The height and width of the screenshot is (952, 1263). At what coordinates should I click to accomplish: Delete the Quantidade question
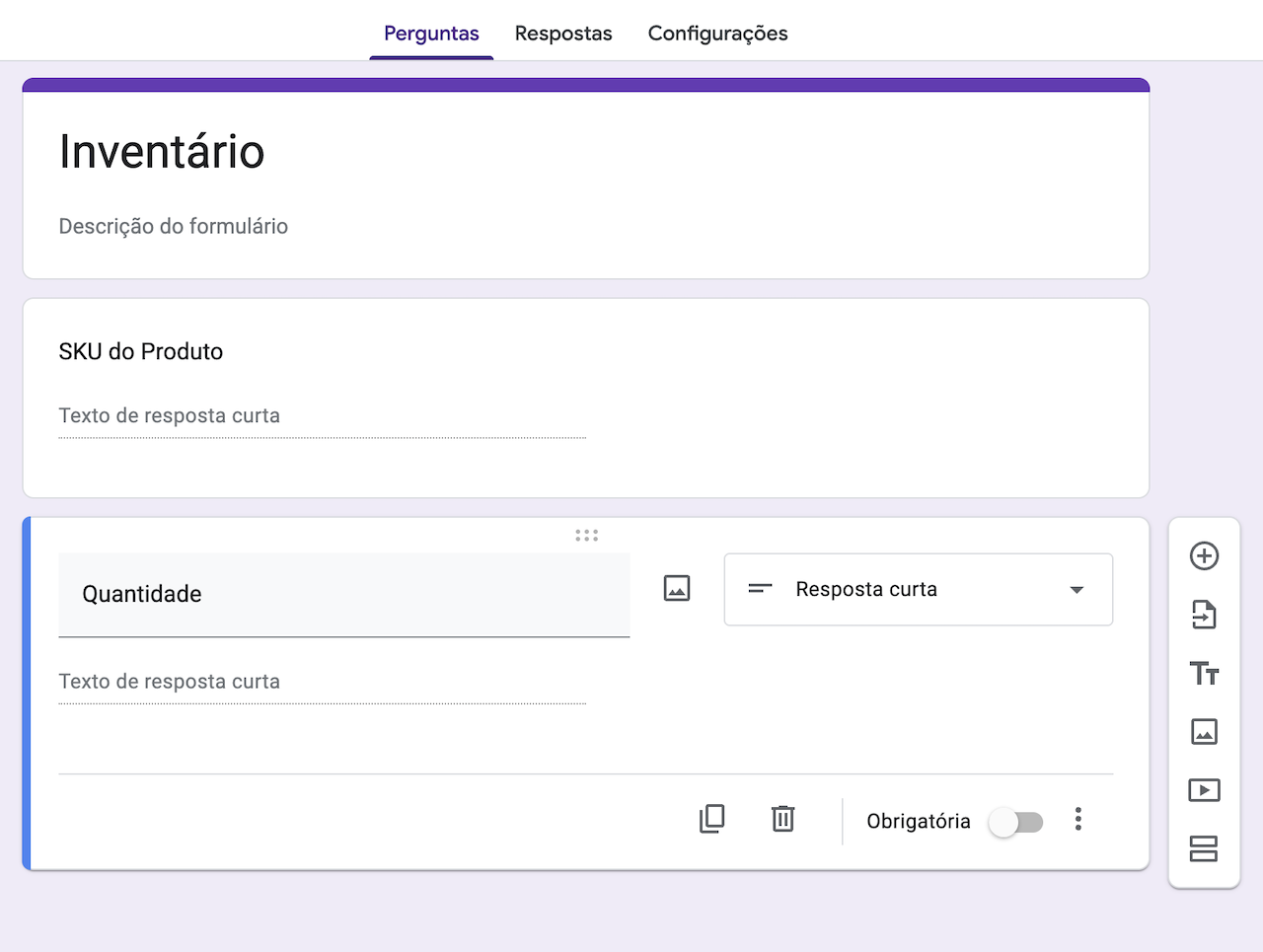tap(782, 819)
